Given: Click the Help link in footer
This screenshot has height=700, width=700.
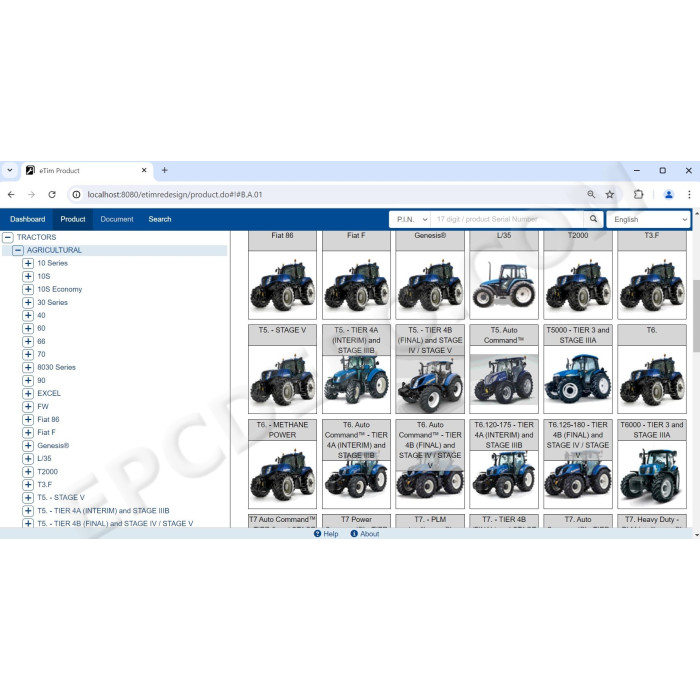Looking at the screenshot, I should (331, 533).
